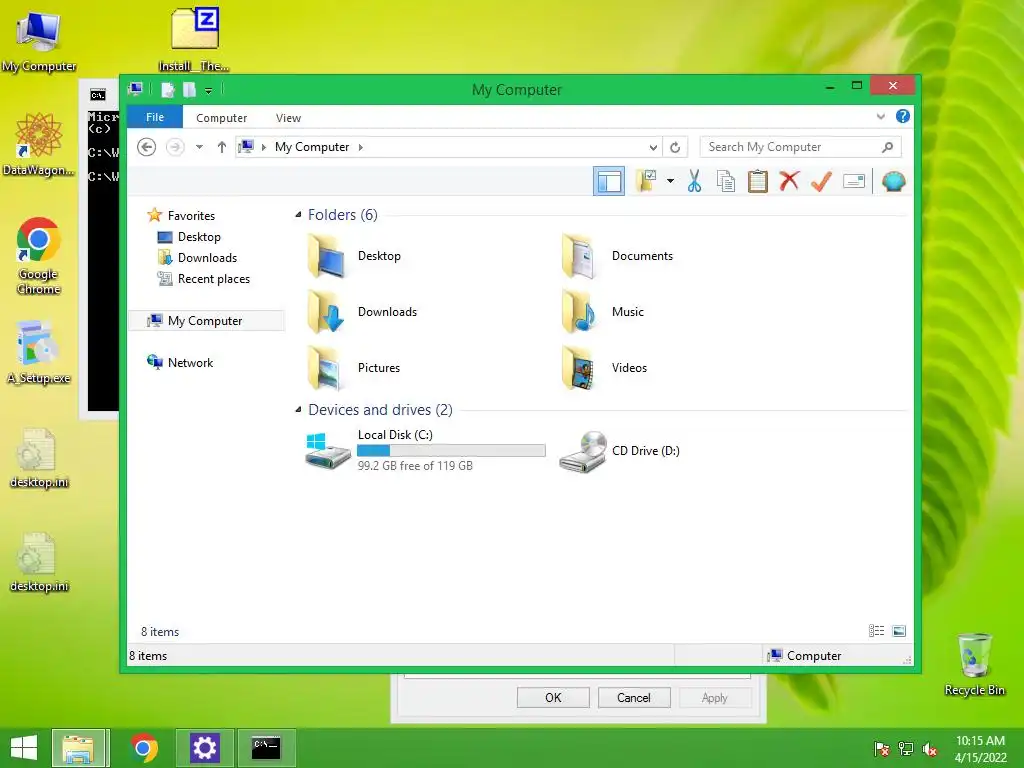This screenshot has width=1024, height=768.
Task: Select the Properties quick access icon
Action: [168, 90]
